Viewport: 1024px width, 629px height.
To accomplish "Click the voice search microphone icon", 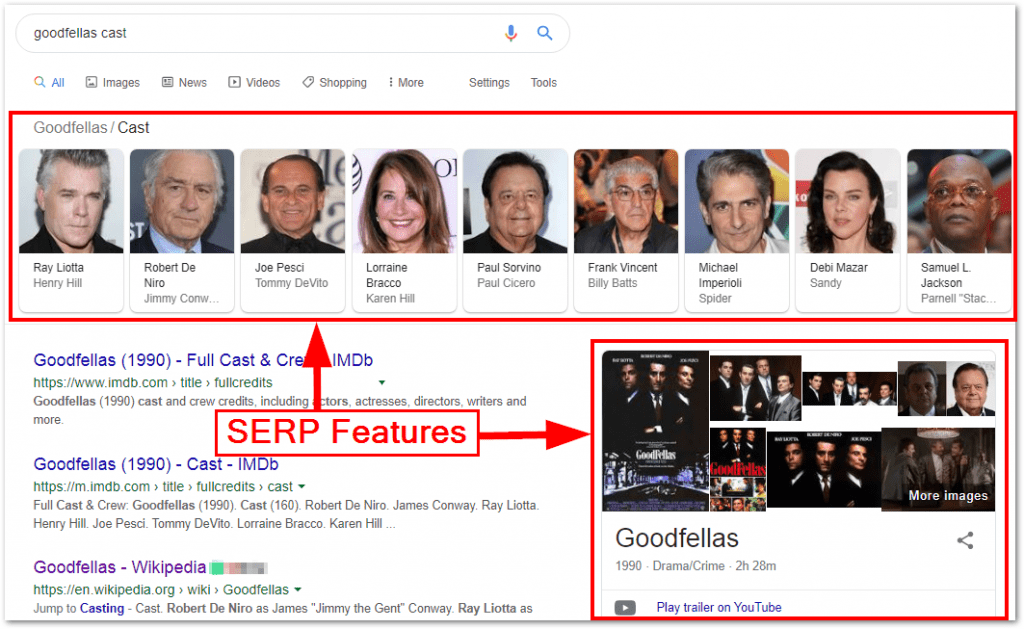I will coord(511,33).
